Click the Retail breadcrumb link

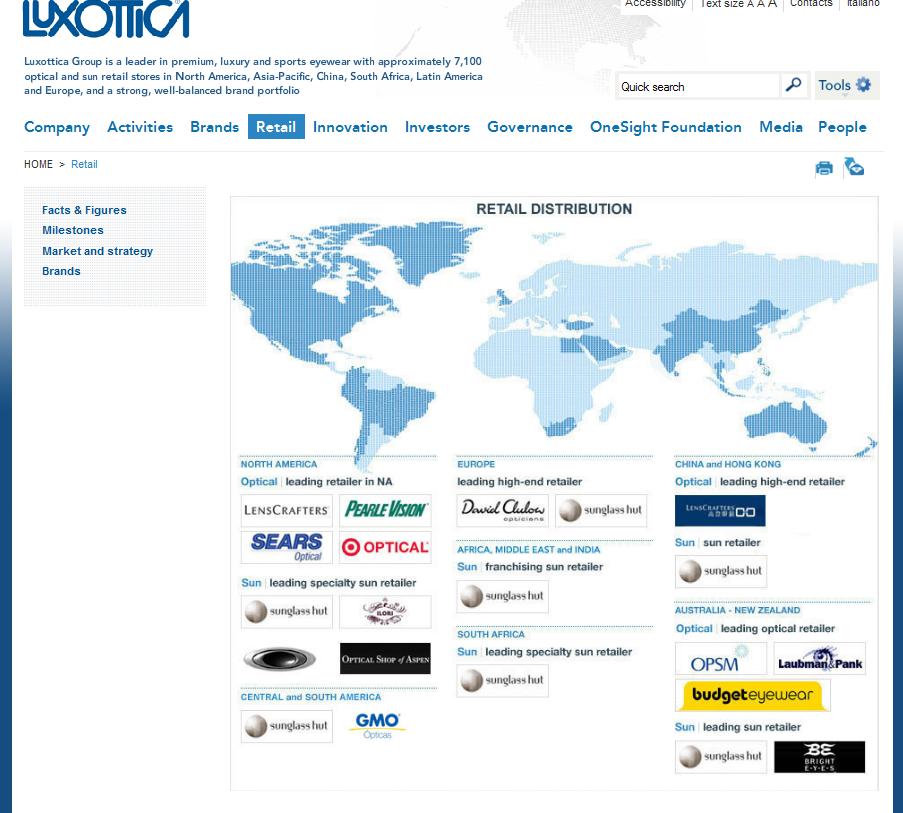84,165
